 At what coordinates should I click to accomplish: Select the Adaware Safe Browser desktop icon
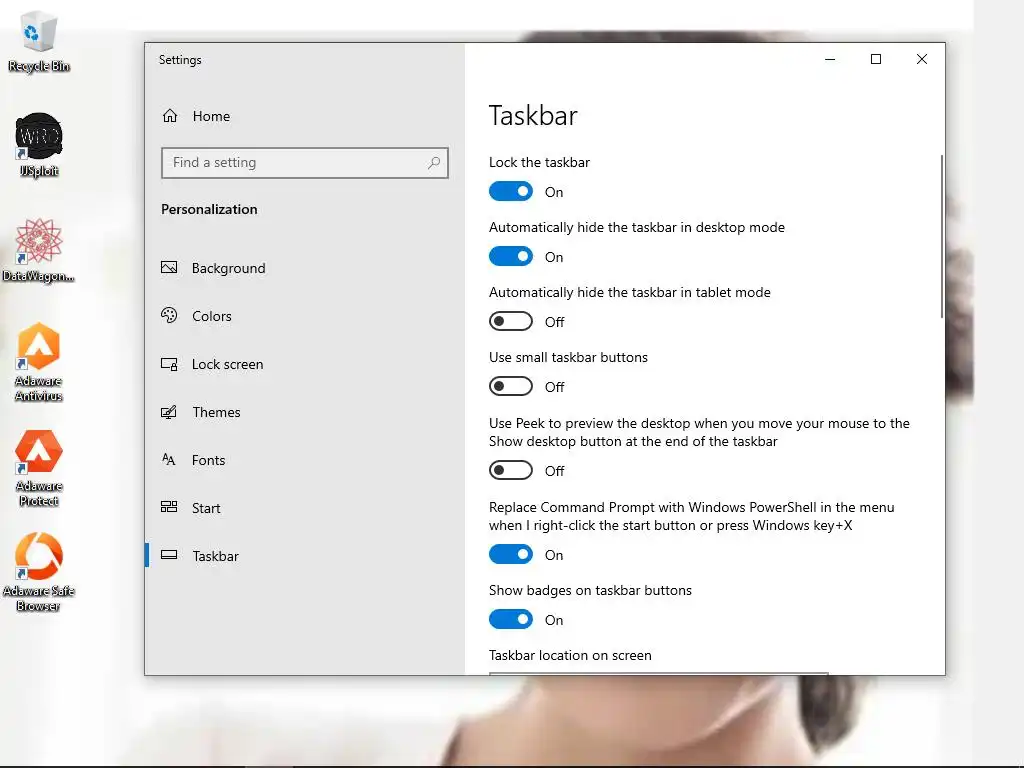pyautogui.click(x=39, y=573)
